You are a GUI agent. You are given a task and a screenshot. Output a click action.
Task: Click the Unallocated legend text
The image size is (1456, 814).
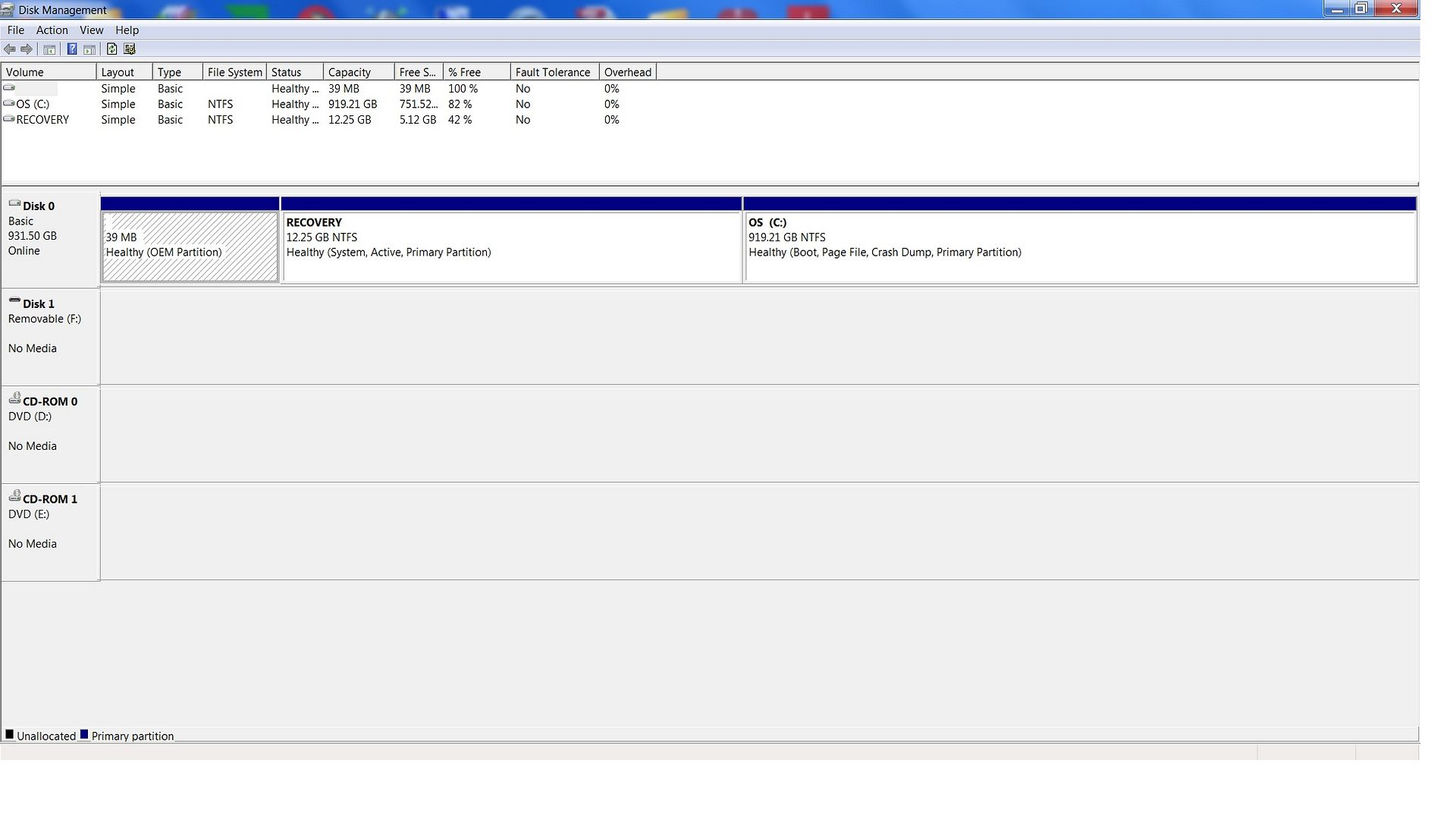[x=46, y=737]
